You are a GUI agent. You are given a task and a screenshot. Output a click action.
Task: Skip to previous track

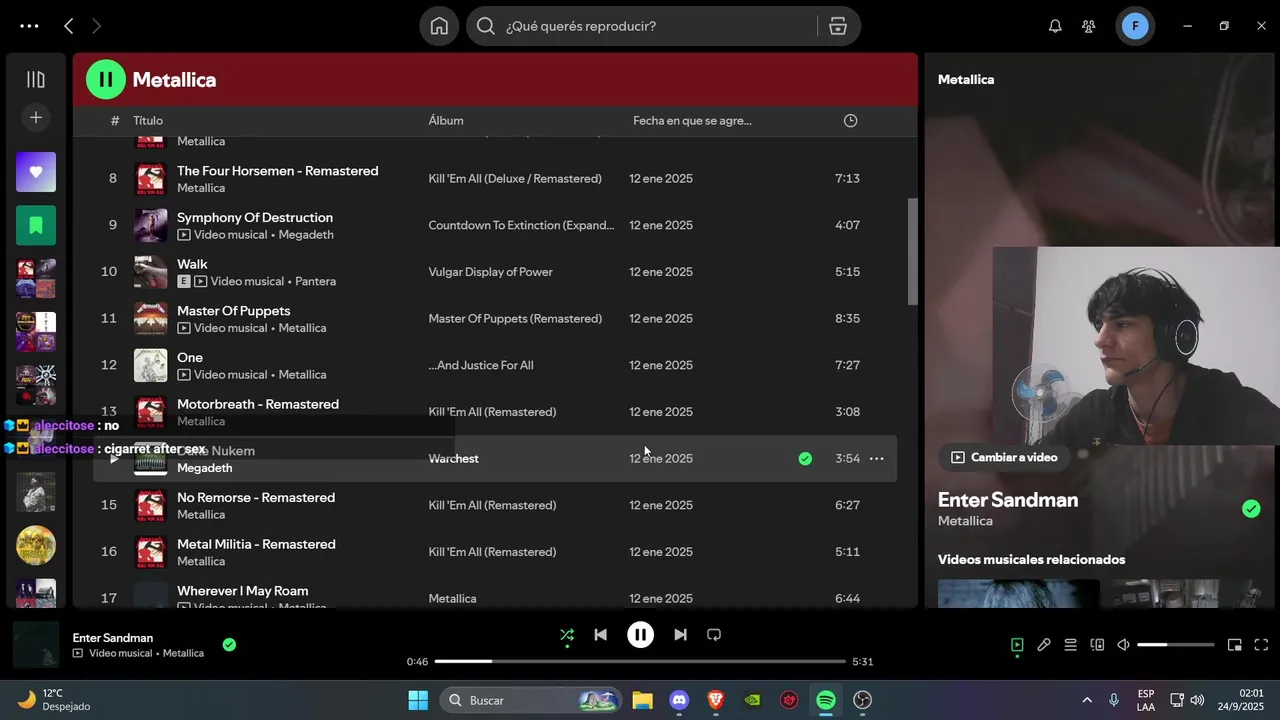pos(600,635)
